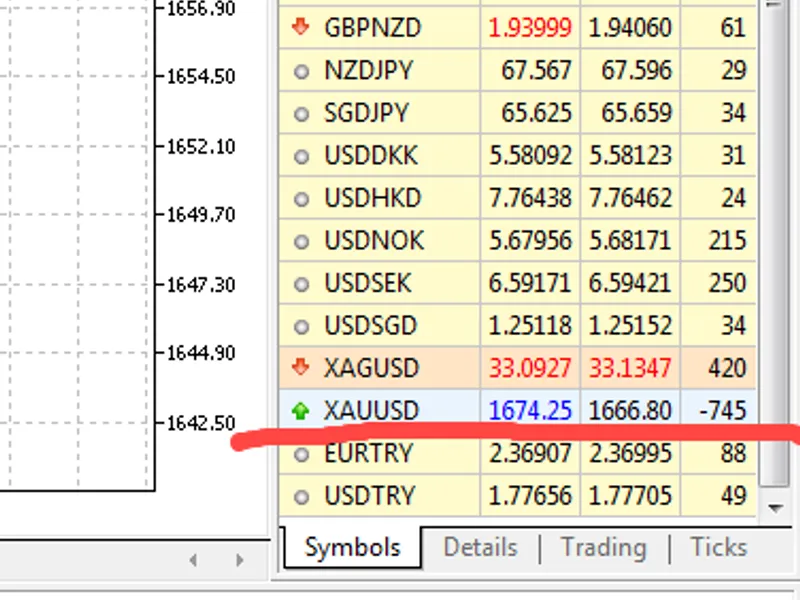This screenshot has width=800, height=600.
Task: Select the NZDJPY symbol name
Action: click(x=368, y=70)
